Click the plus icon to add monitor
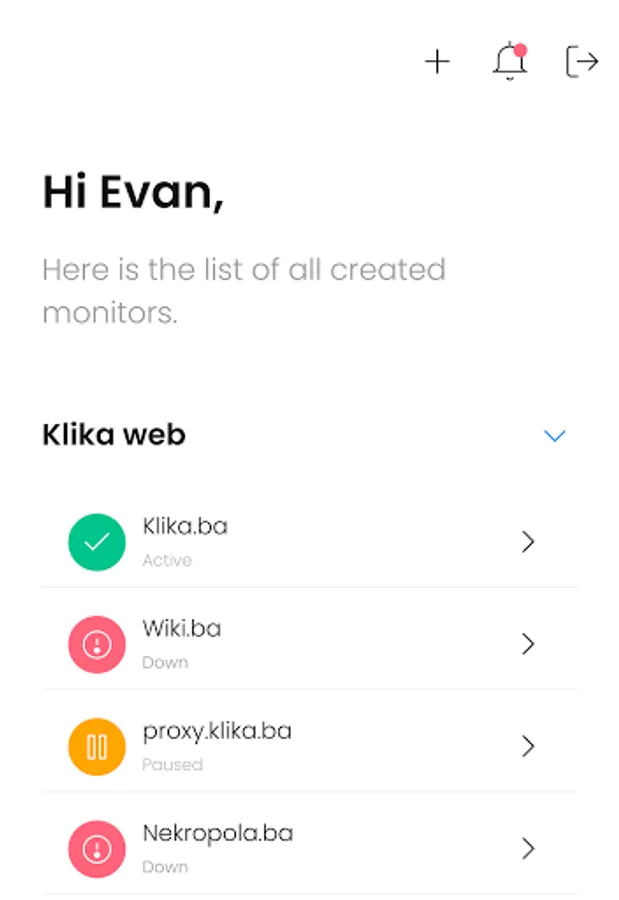The width and height of the screenshot is (619, 900). click(x=437, y=61)
